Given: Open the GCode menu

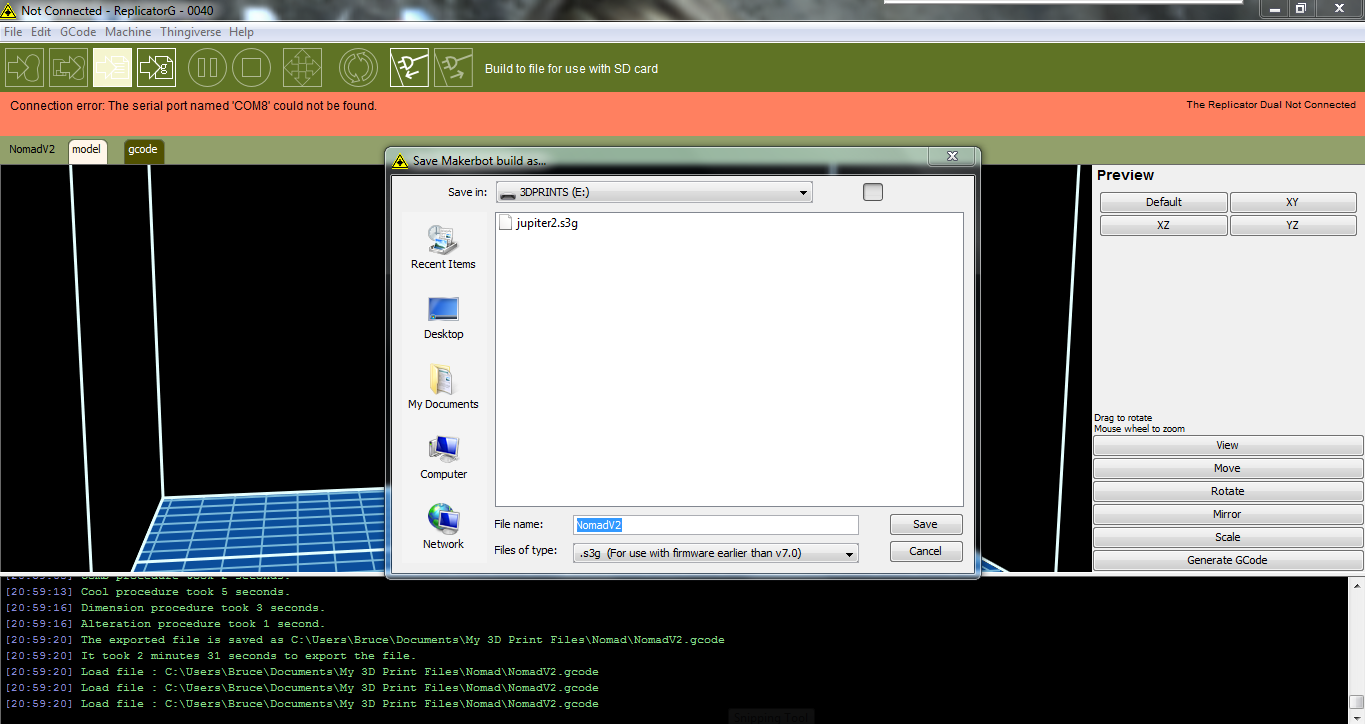Looking at the screenshot, I should tap(78, 32).
